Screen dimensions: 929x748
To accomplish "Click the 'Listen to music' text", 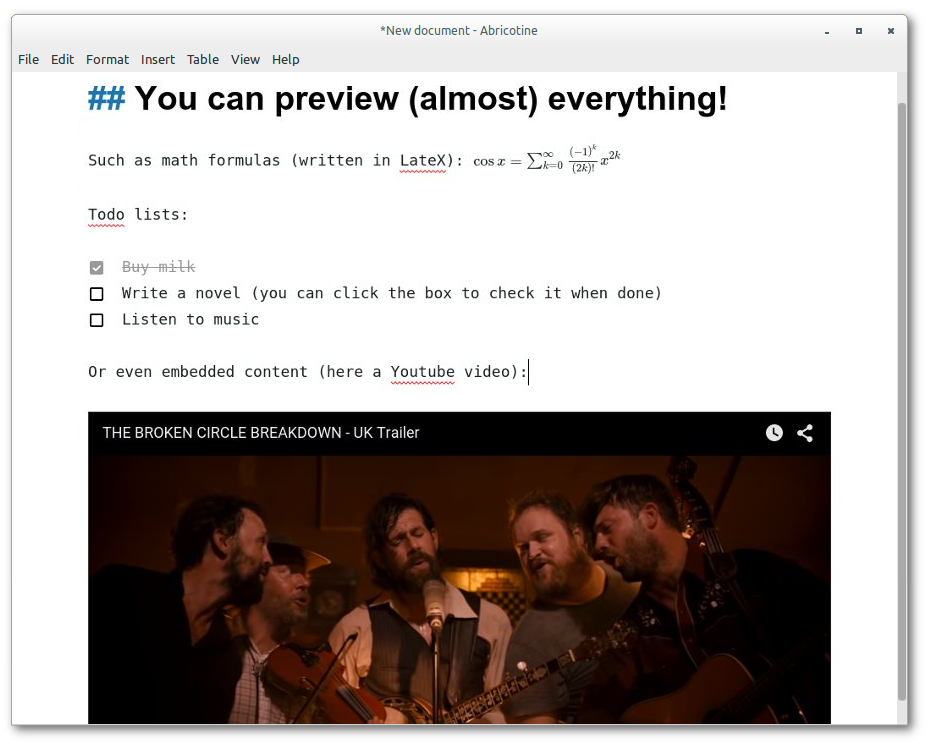I will [x=190, y=320].
